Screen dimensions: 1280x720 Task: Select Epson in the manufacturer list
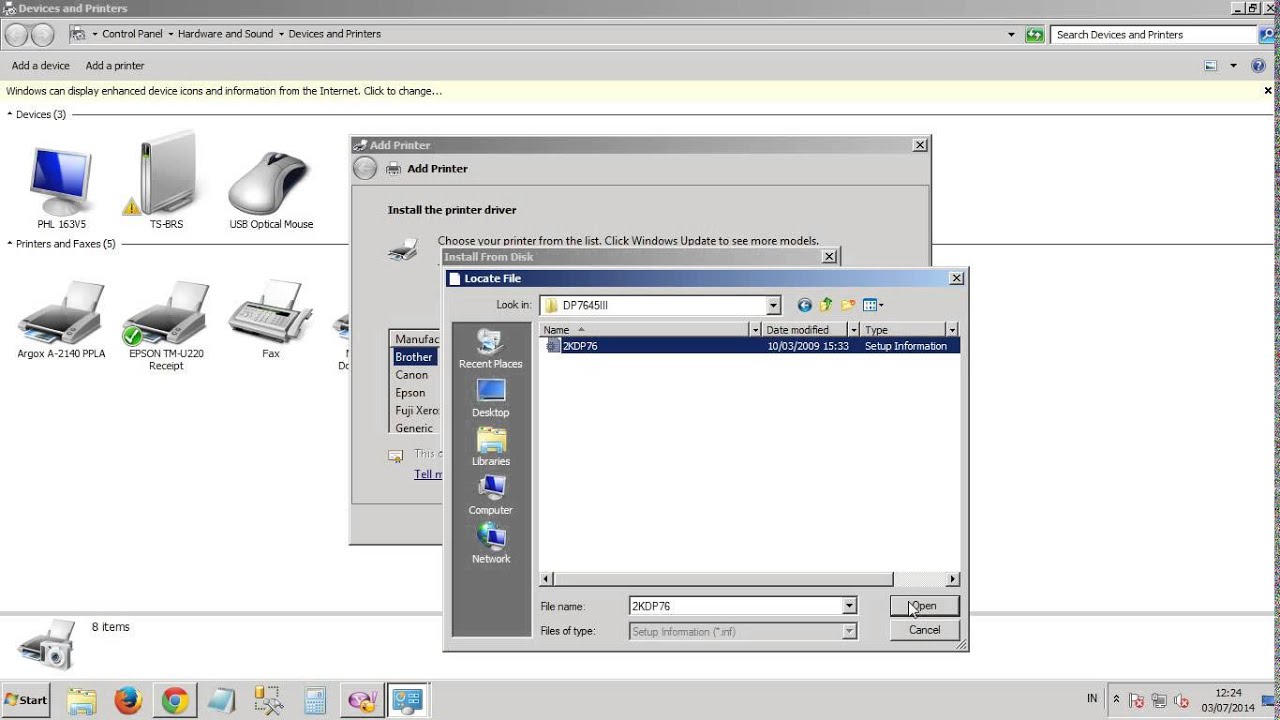pyautogui.click(x=410, y=393)
